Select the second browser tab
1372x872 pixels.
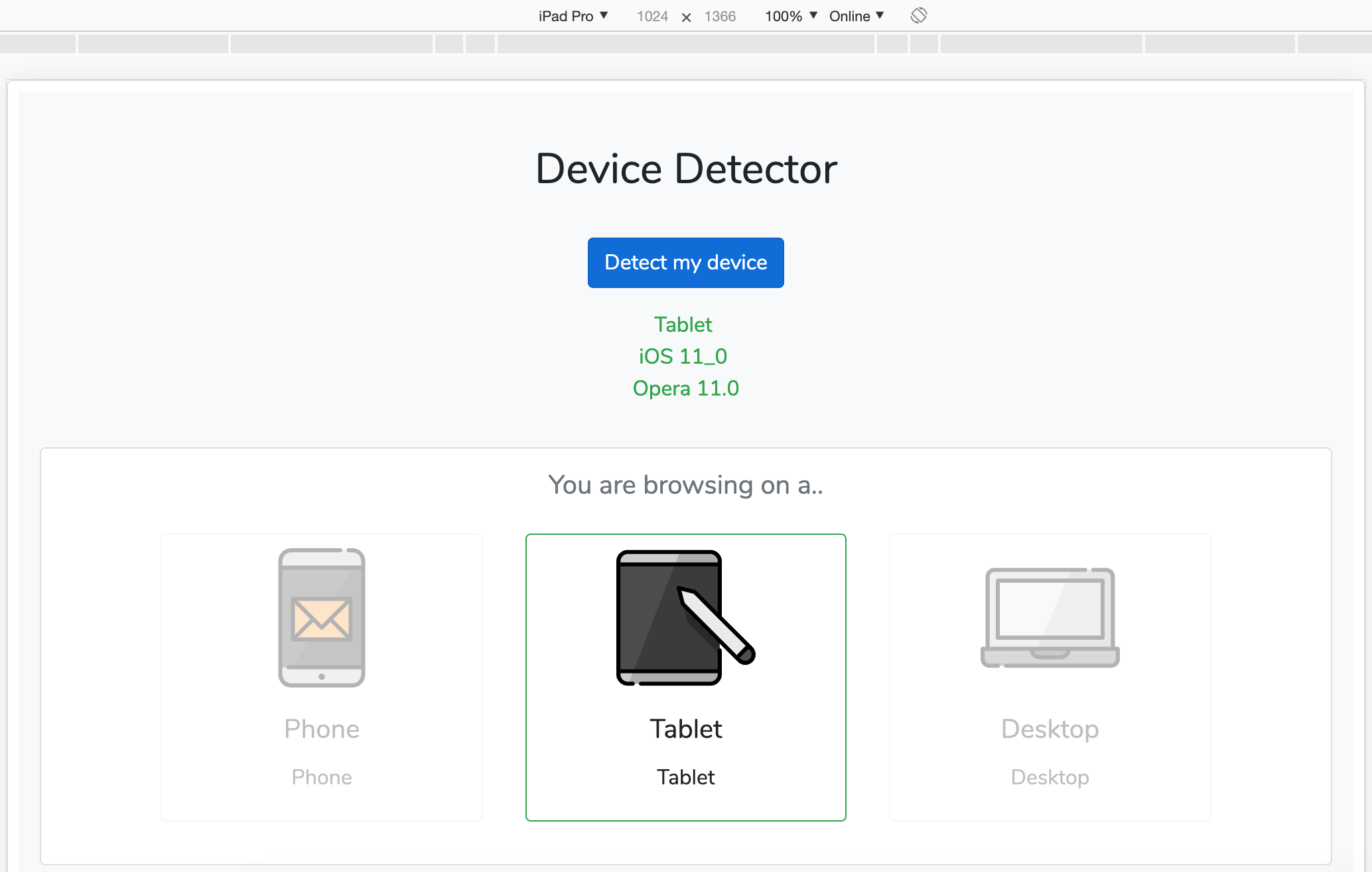point(153,44)
